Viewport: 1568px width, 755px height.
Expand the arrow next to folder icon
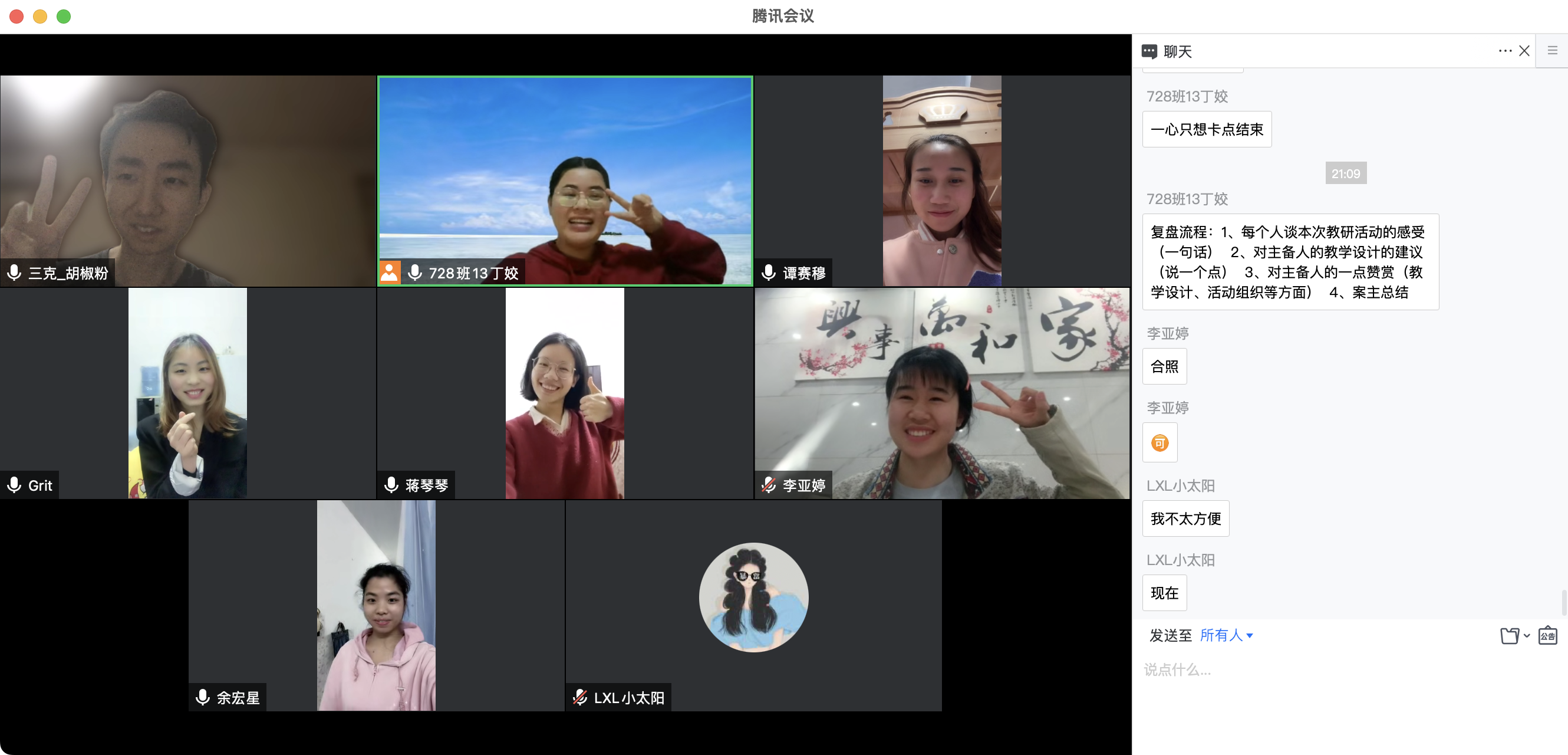pos(1527,636)
